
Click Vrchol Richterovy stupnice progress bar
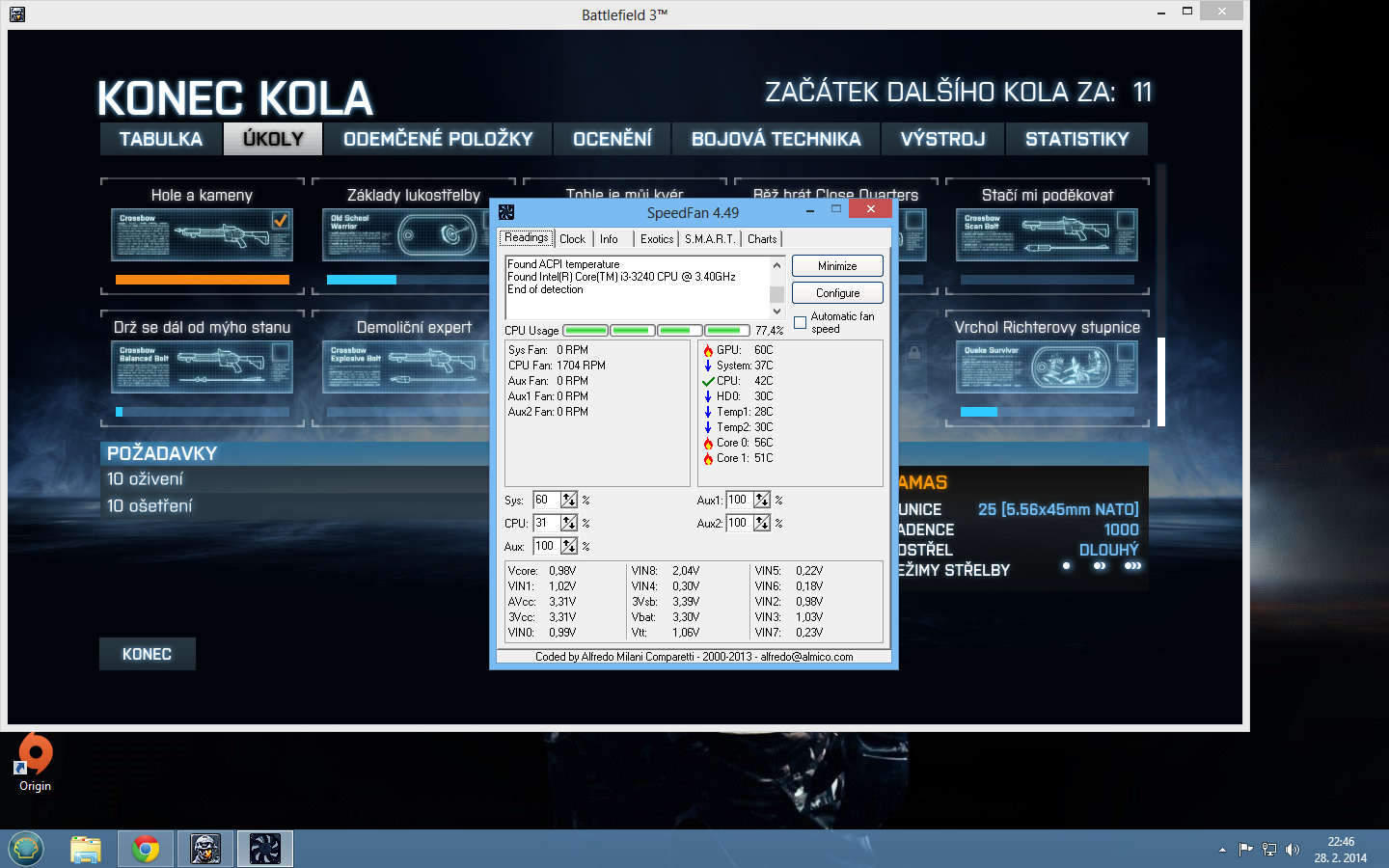point(1048,412)
